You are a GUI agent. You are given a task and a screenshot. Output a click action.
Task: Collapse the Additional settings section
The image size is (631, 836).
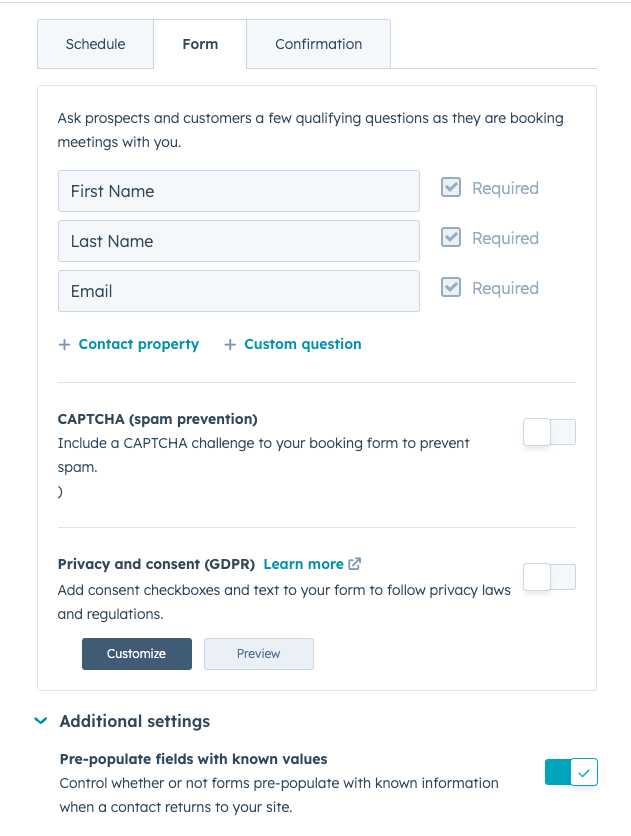pyautogui.click(x=41, y=721)
